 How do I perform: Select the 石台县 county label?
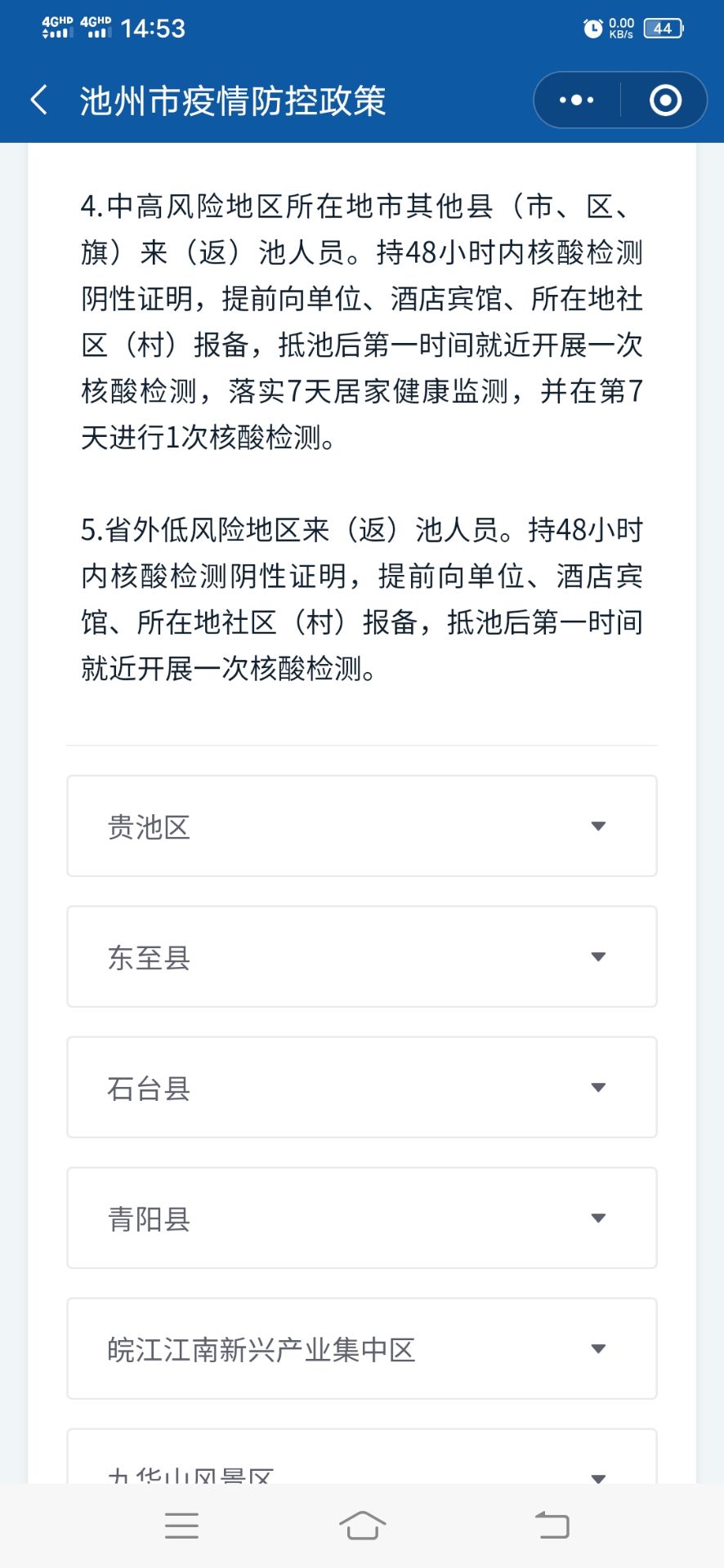(x=149, y=1089)
